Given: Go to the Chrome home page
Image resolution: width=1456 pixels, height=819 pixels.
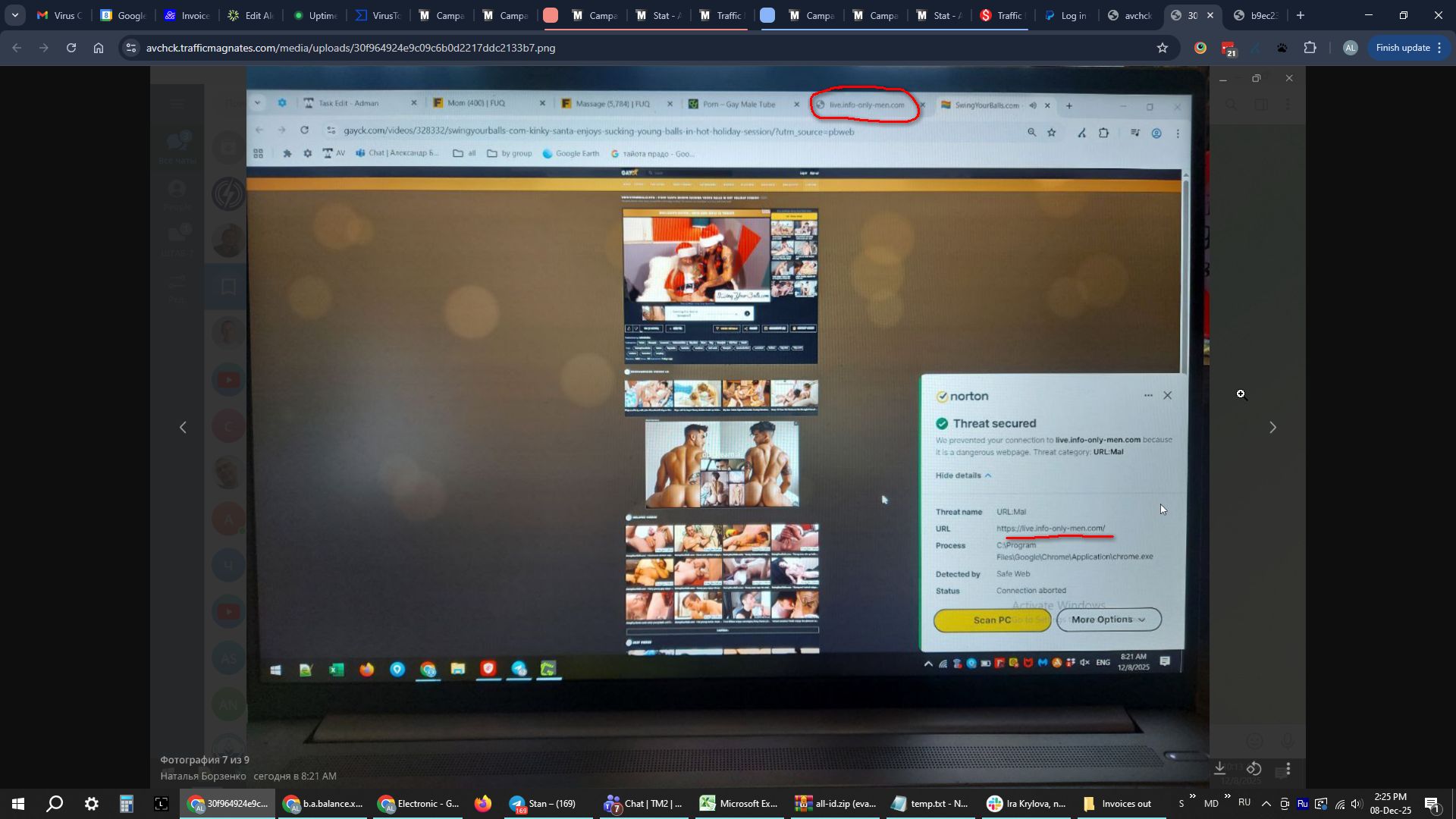Looking at the screenshot, I should coord(99,48).
